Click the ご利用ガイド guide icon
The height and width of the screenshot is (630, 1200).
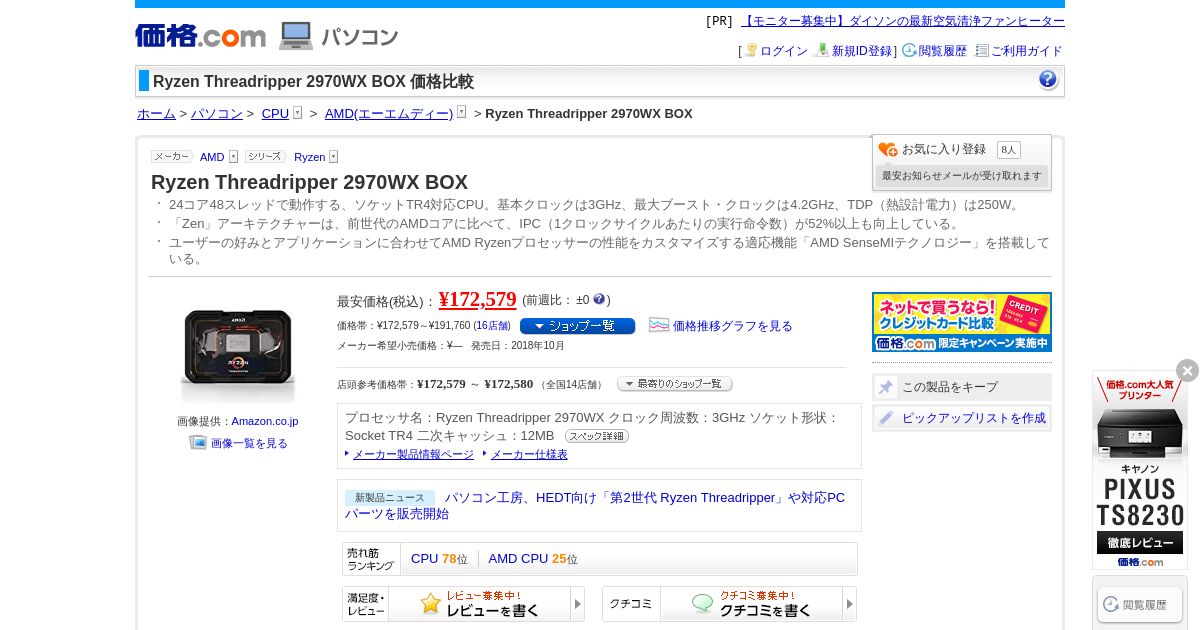tap(982, 50)
